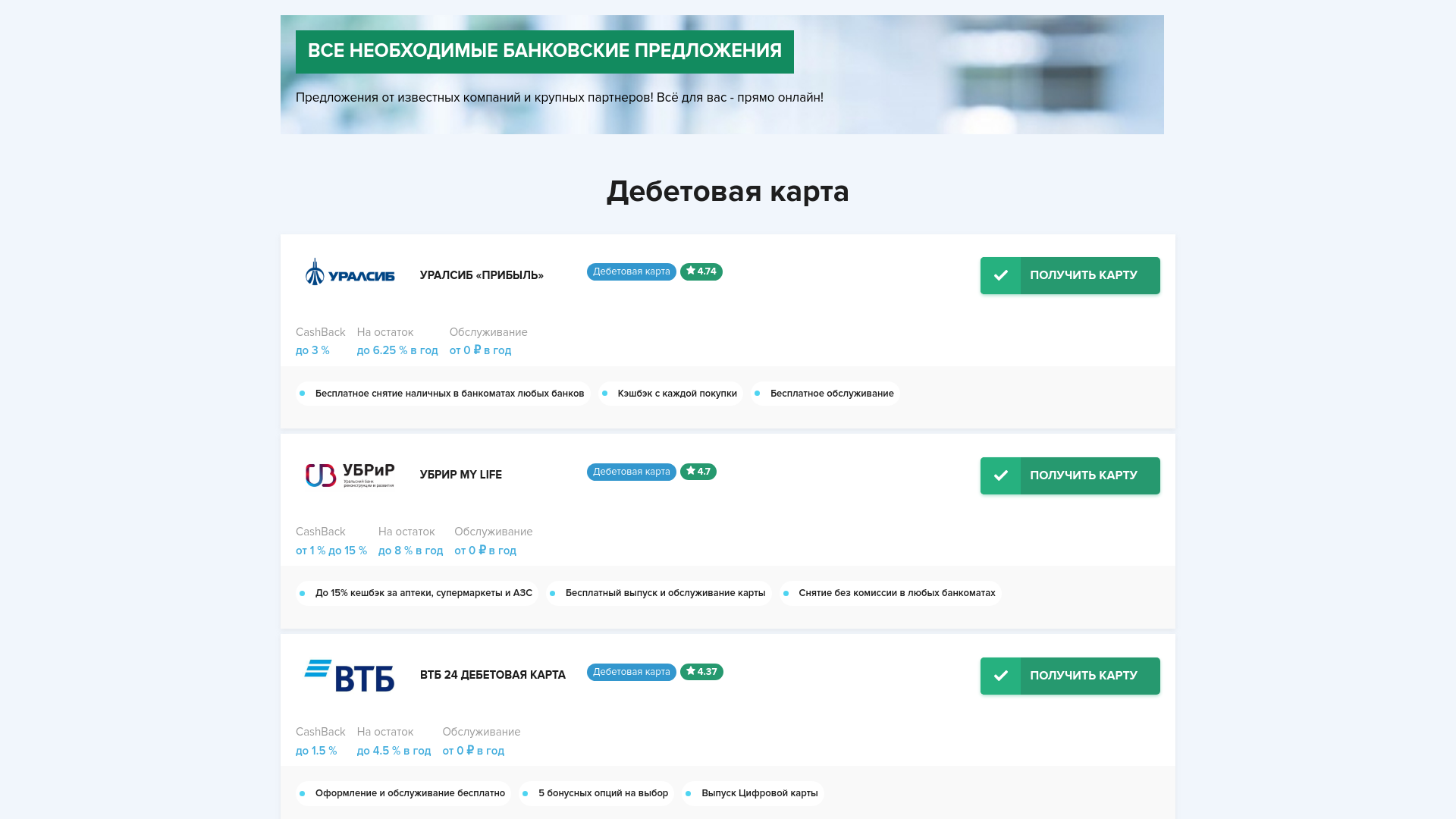This screenshot has height=819, width=1456.
Task: Click Дебетовая карта tag on УБРиР card
Action: pos(632,472)
